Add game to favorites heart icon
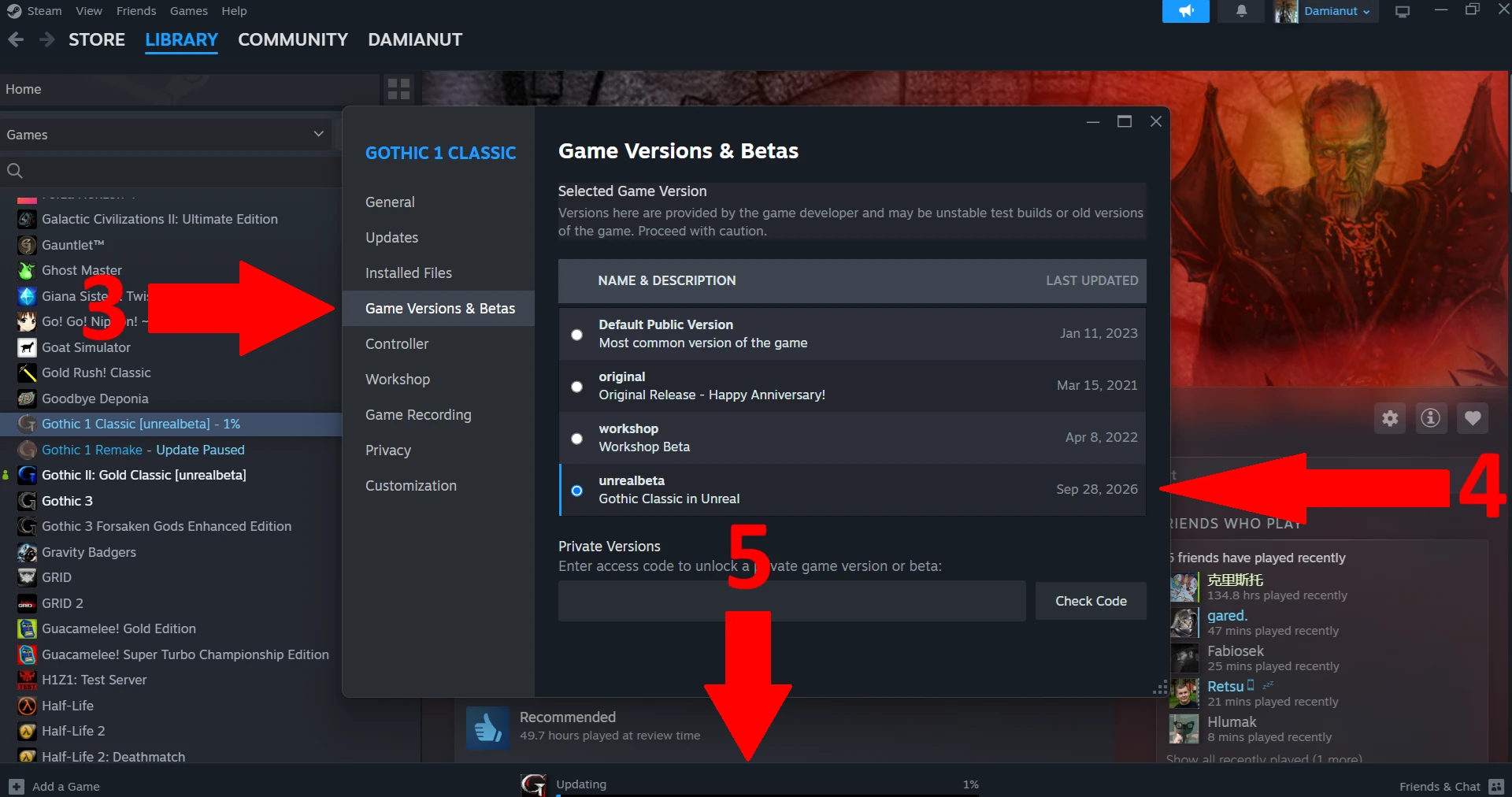This screenshot has width=1512, height=797. click(1473, 418)
